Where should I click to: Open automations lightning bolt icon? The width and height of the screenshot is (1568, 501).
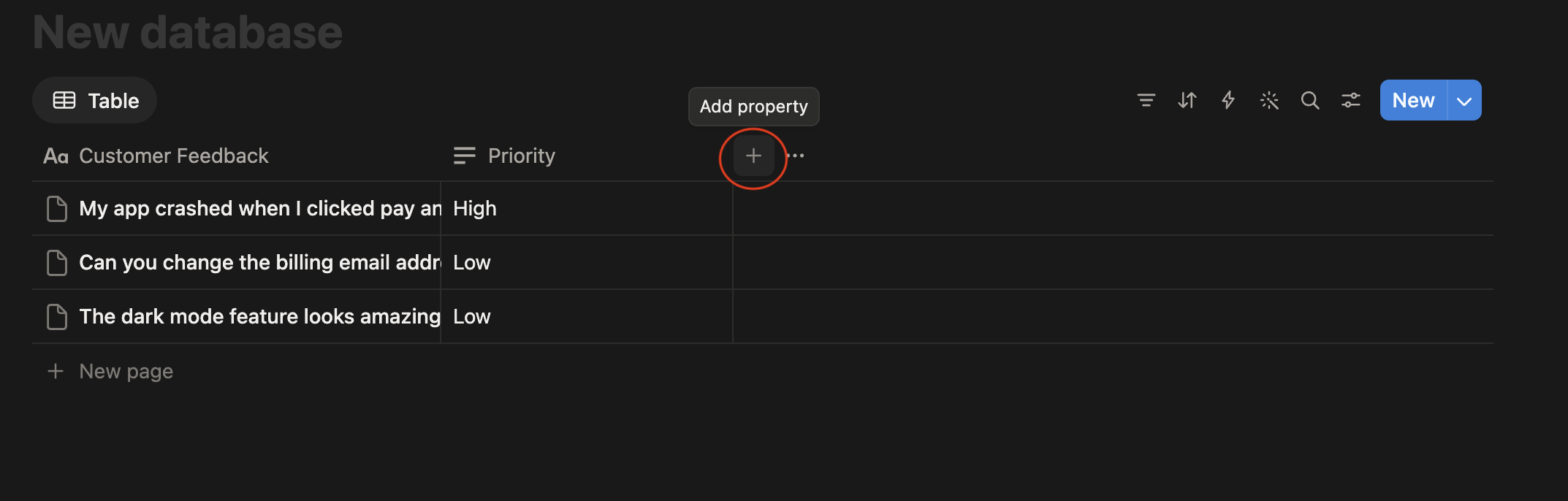1228,100
